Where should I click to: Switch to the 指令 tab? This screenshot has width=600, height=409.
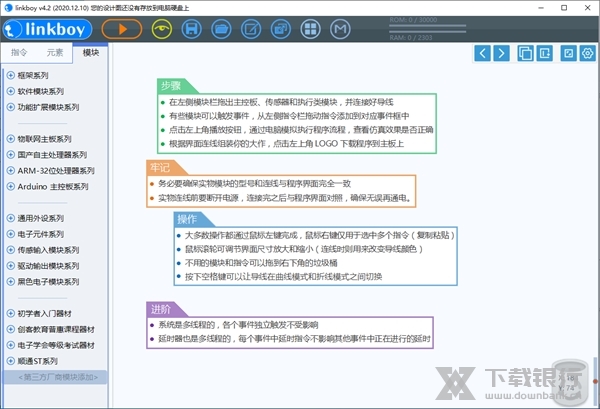(x=19, y=52)
